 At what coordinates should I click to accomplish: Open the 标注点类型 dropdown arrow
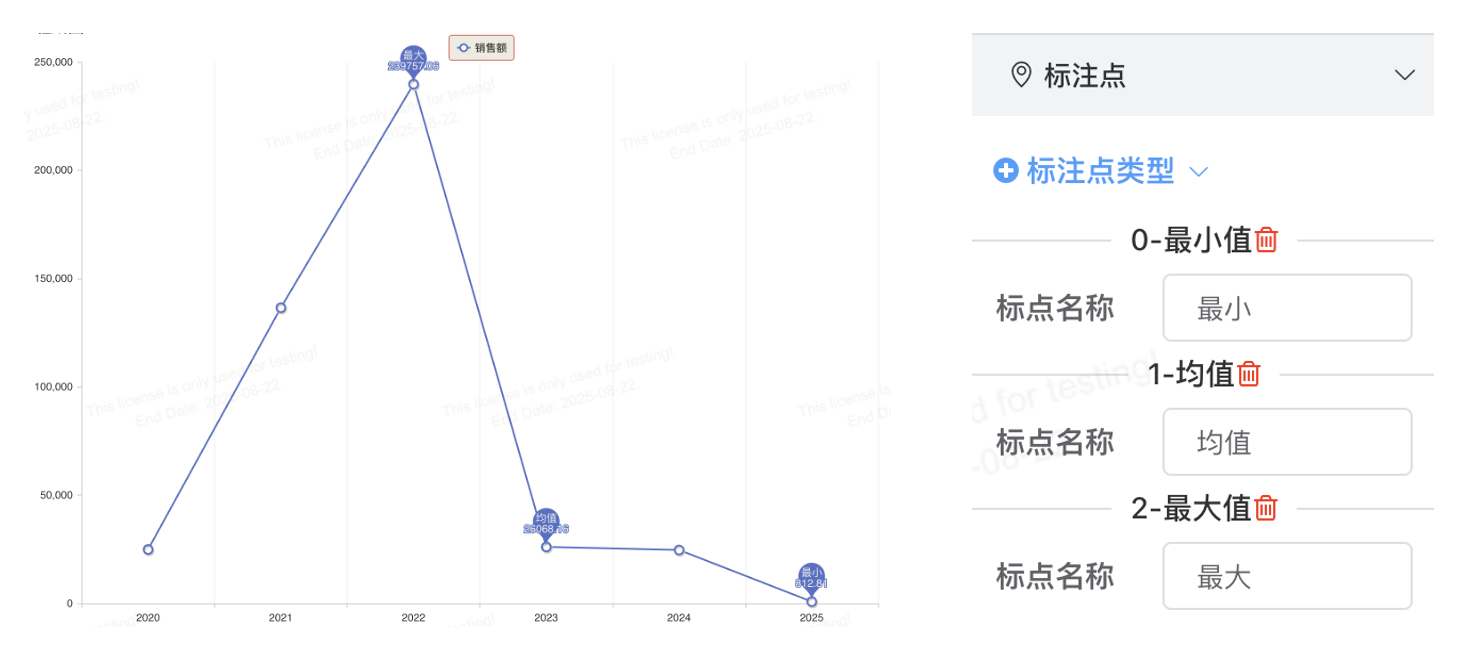(x=1199, y=172)
